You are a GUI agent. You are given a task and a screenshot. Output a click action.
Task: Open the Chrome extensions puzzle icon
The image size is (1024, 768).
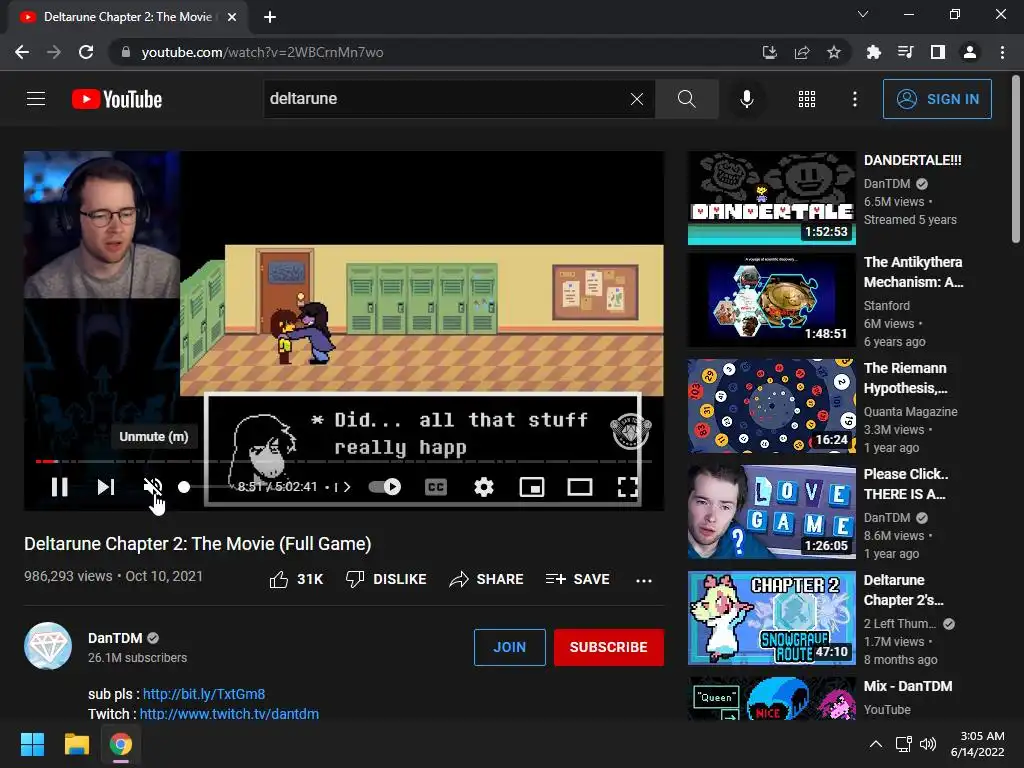click(873, 52)
